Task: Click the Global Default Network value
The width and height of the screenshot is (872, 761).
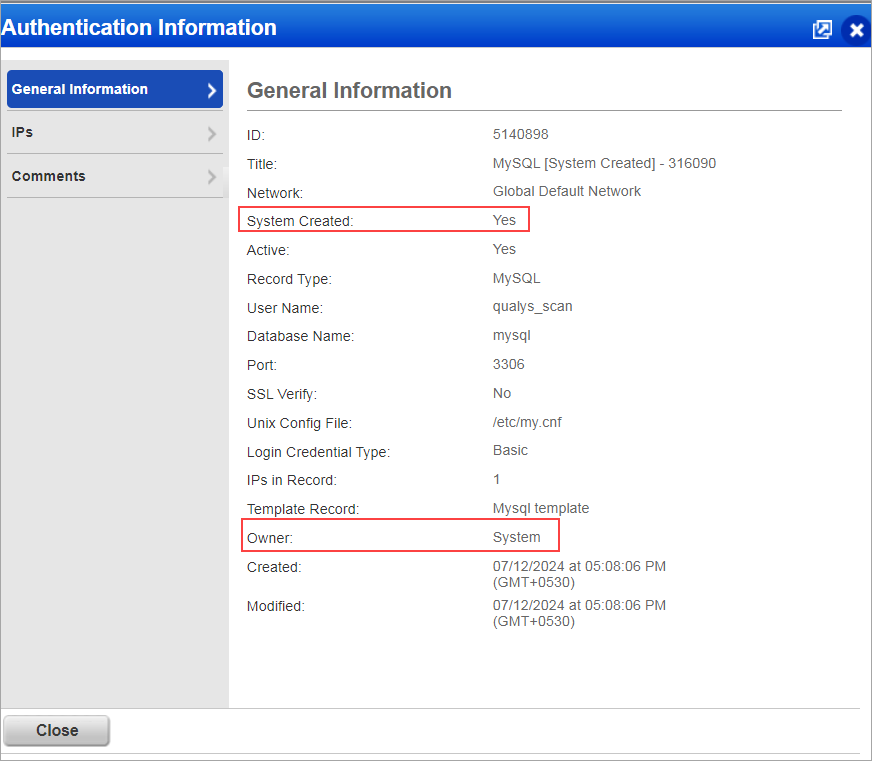Action: (x=567, y=191)
